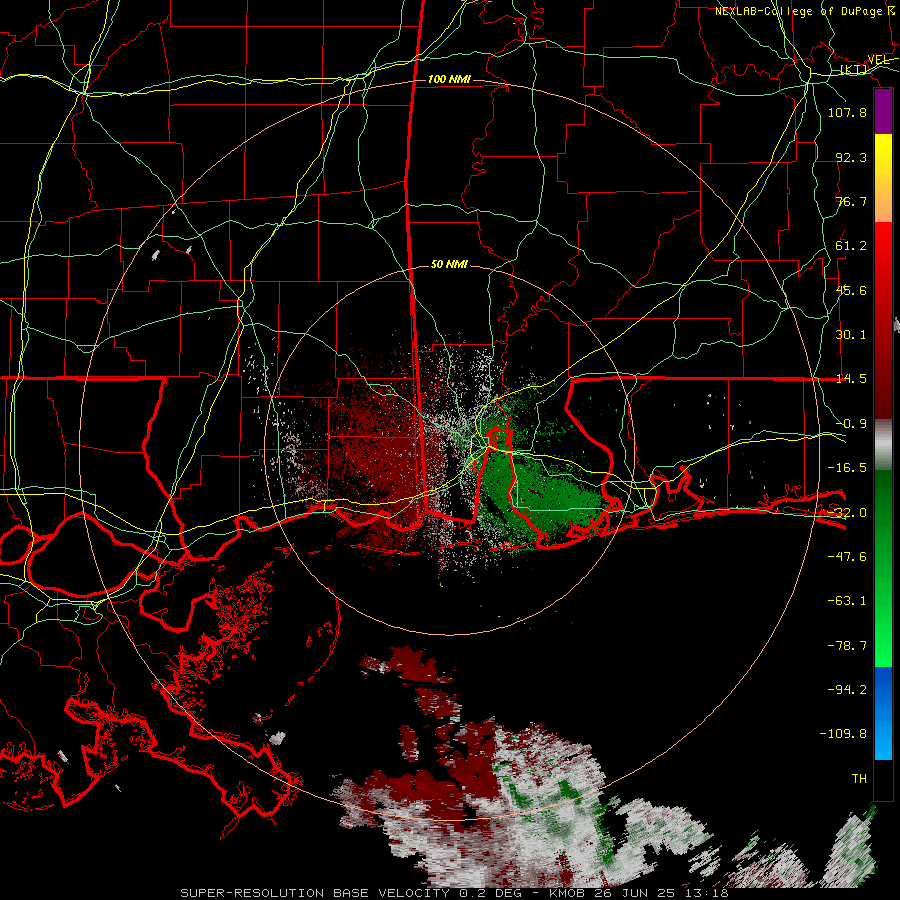The image size is (900, 900).
Task: Click the 107.8 value on velocity scale
Action: click(x=847, y=112)
